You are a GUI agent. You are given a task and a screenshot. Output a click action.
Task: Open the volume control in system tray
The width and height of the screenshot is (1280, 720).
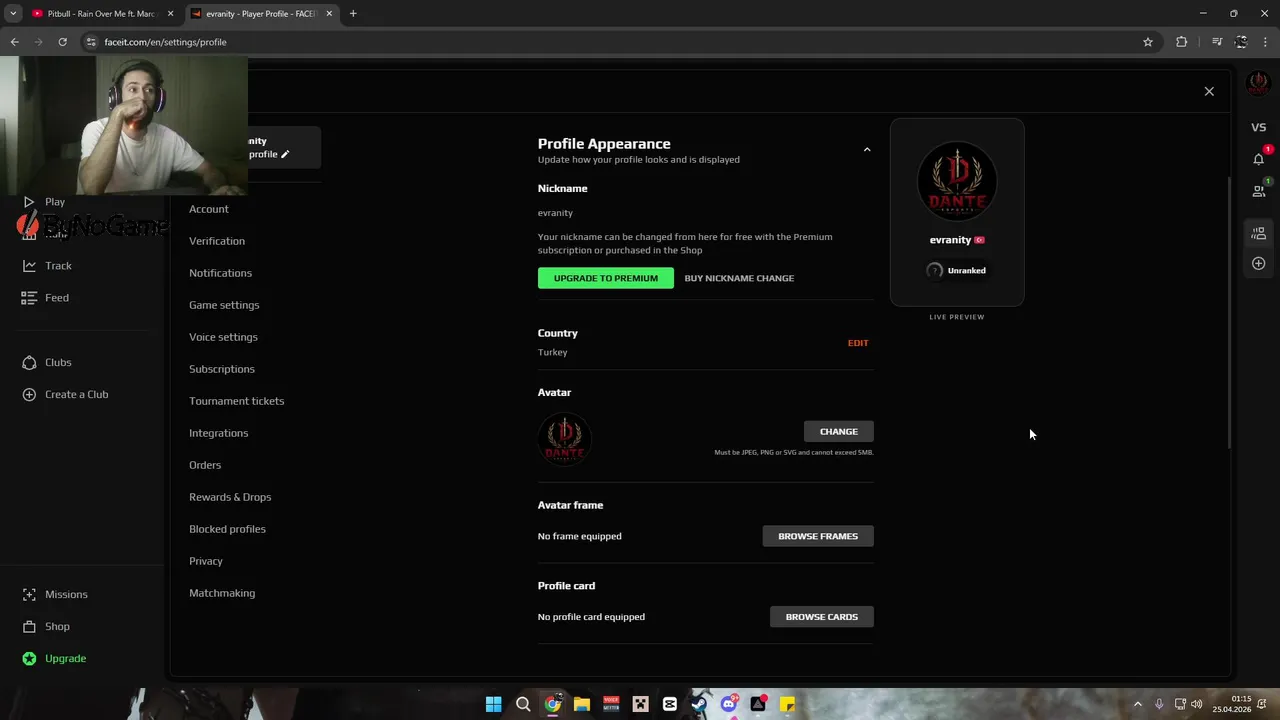(x=1197, y=704)
